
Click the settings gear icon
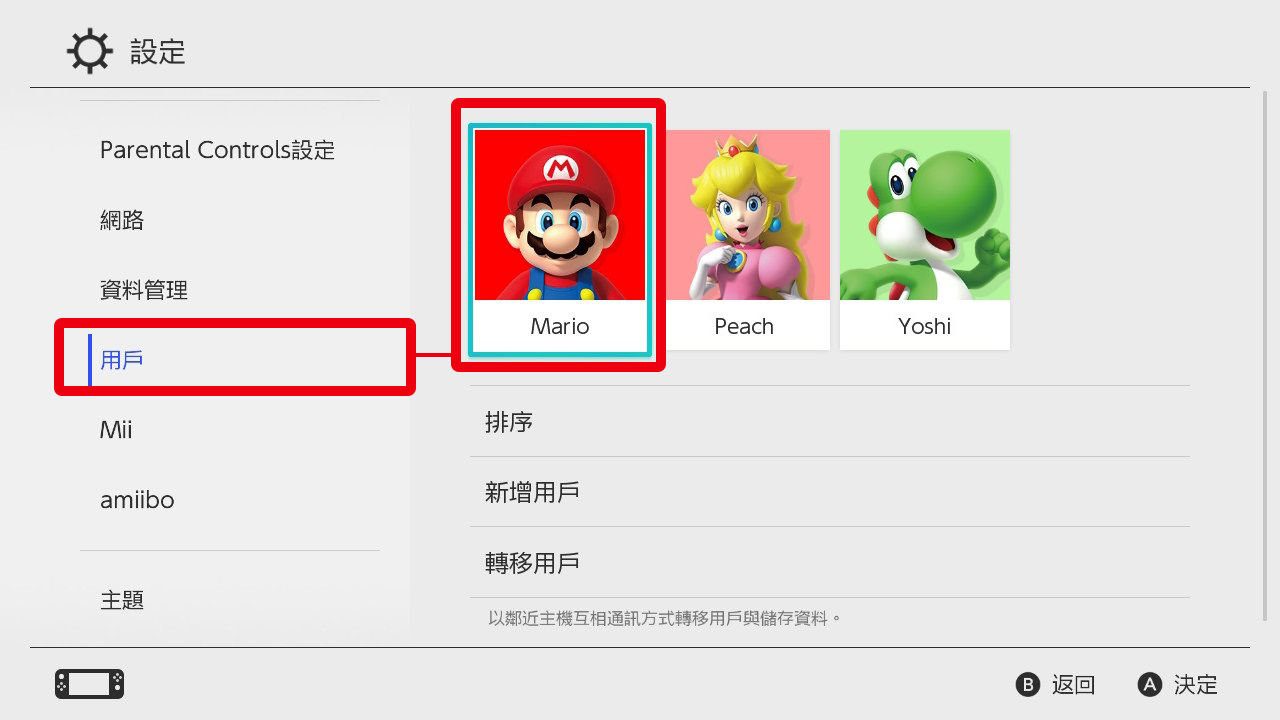[x=90, y=51]
